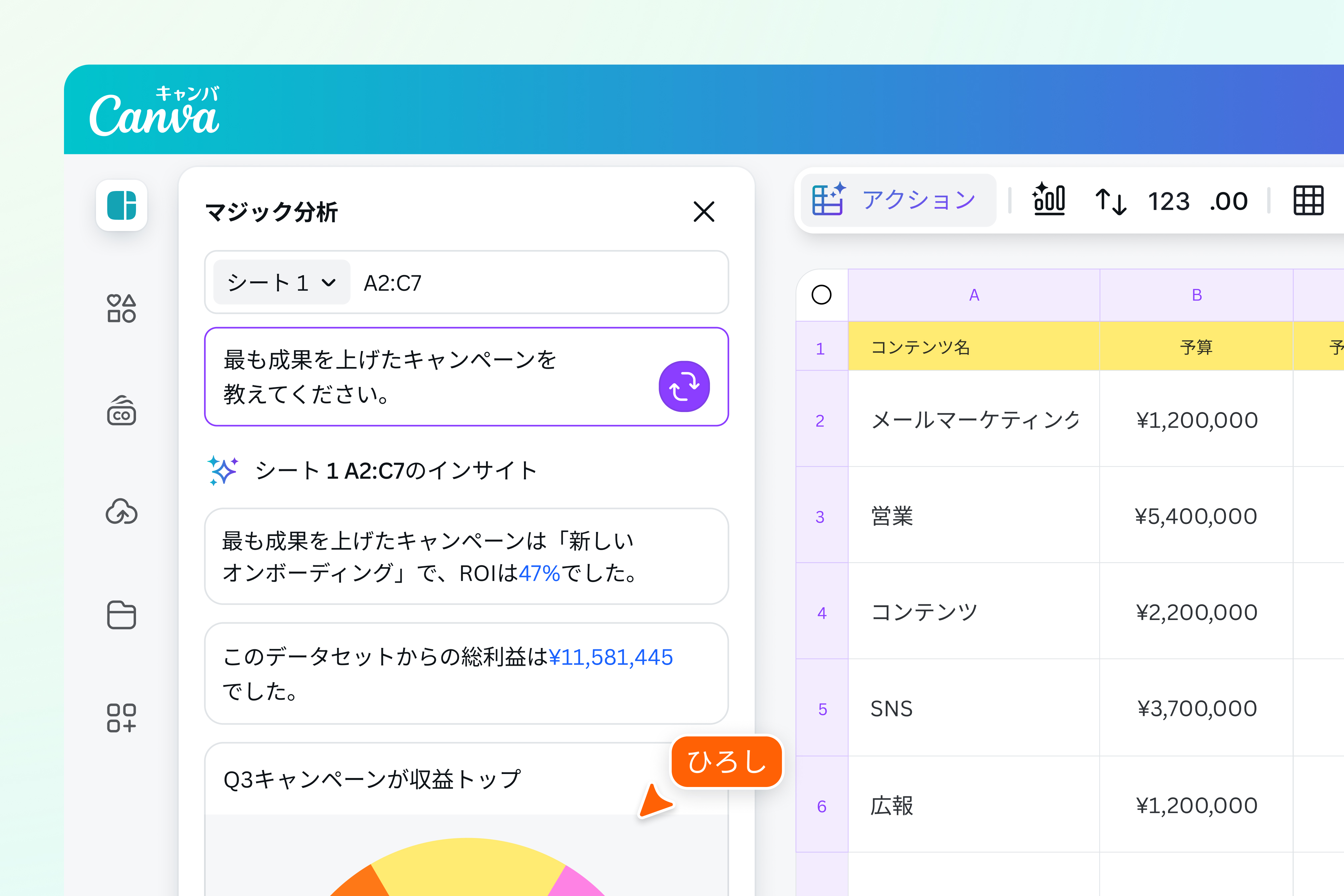Select column A header
Screen dimensions: 1344x896
tap(974, 295)
